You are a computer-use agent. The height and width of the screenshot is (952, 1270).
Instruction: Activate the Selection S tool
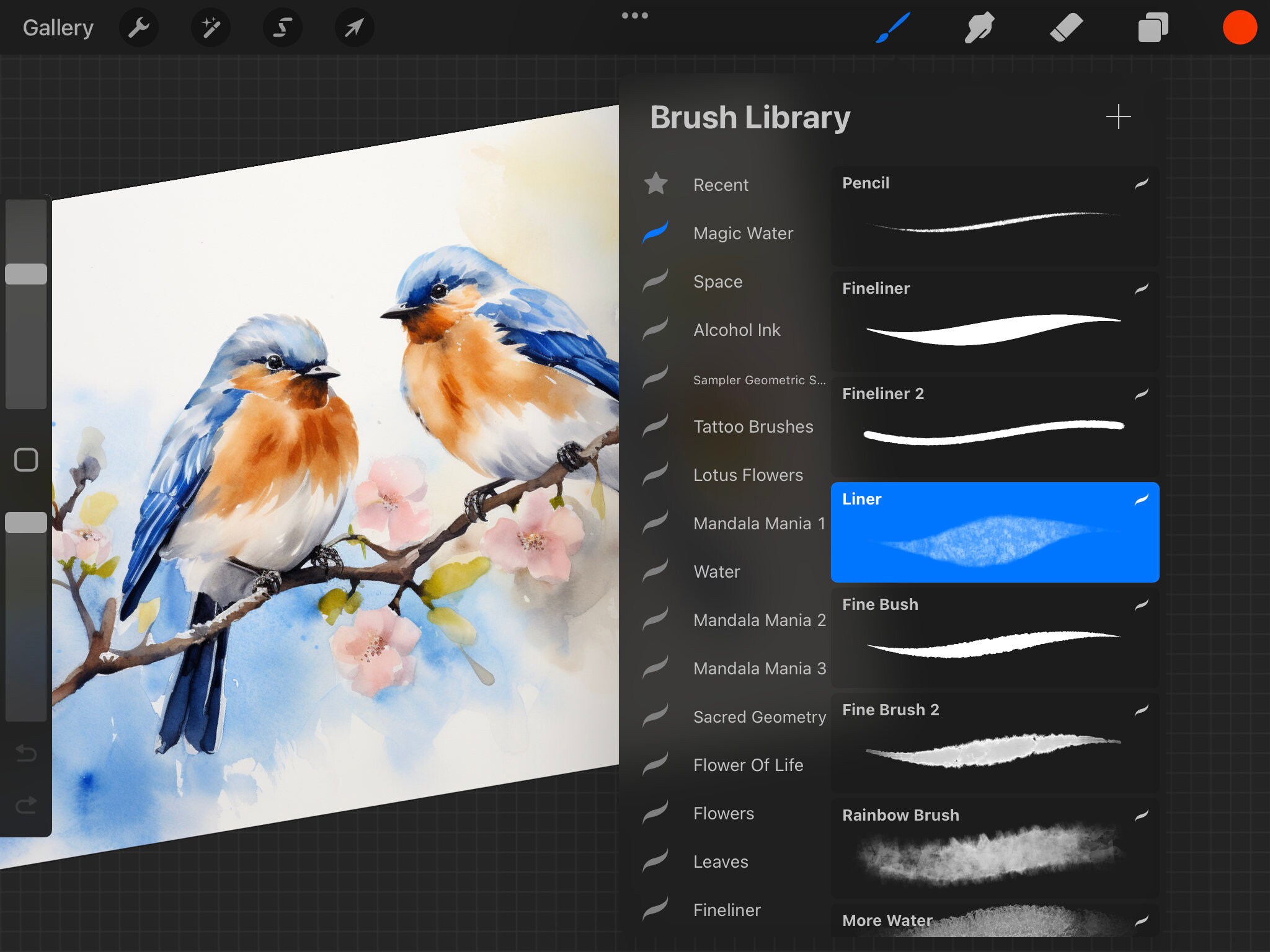(283, 27)
